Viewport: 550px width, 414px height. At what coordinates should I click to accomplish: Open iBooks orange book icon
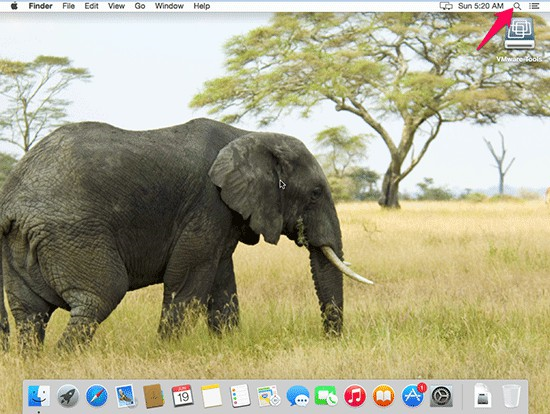tap(383, 396)
